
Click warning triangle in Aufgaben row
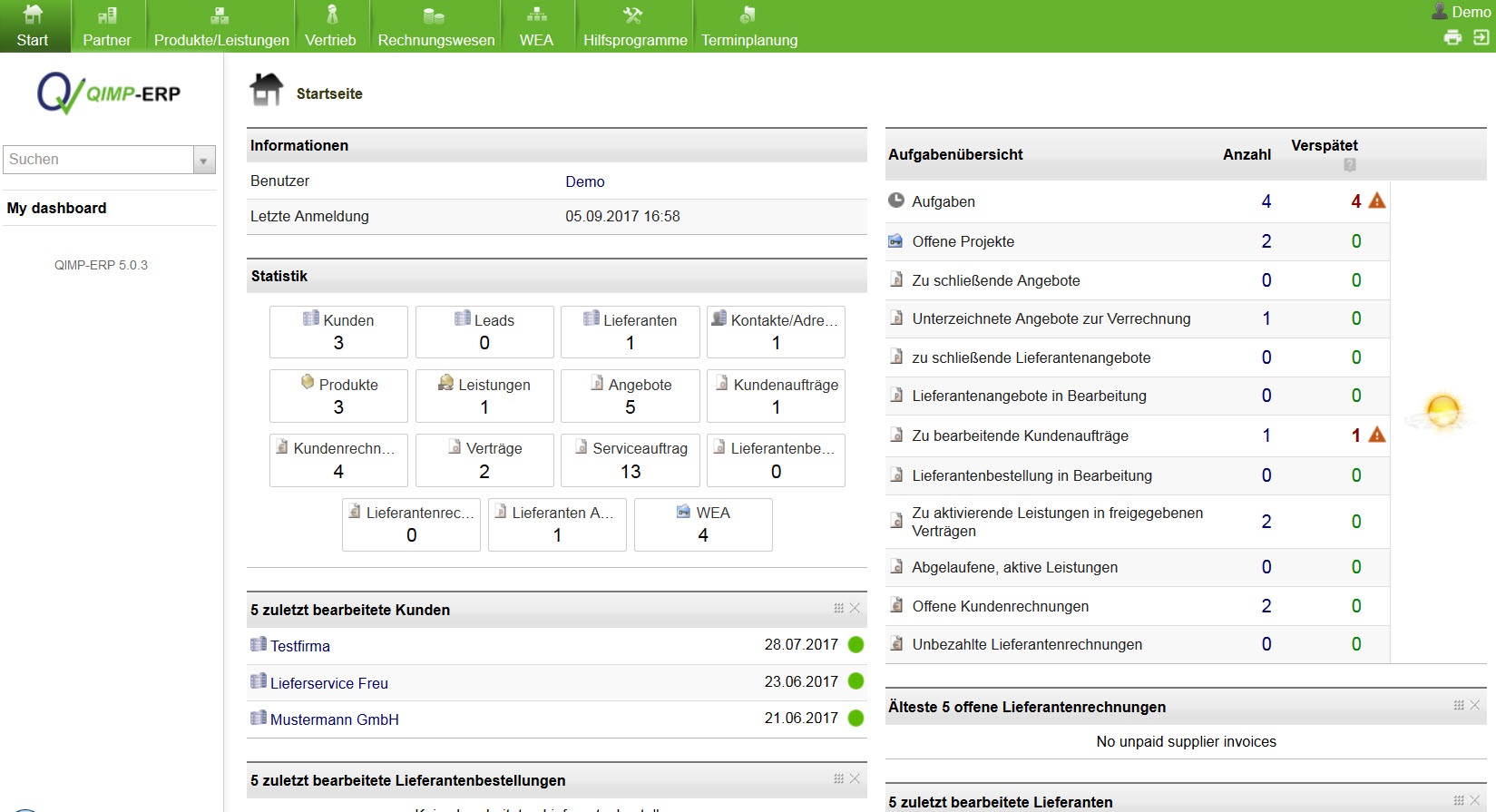click(1377, 201)
